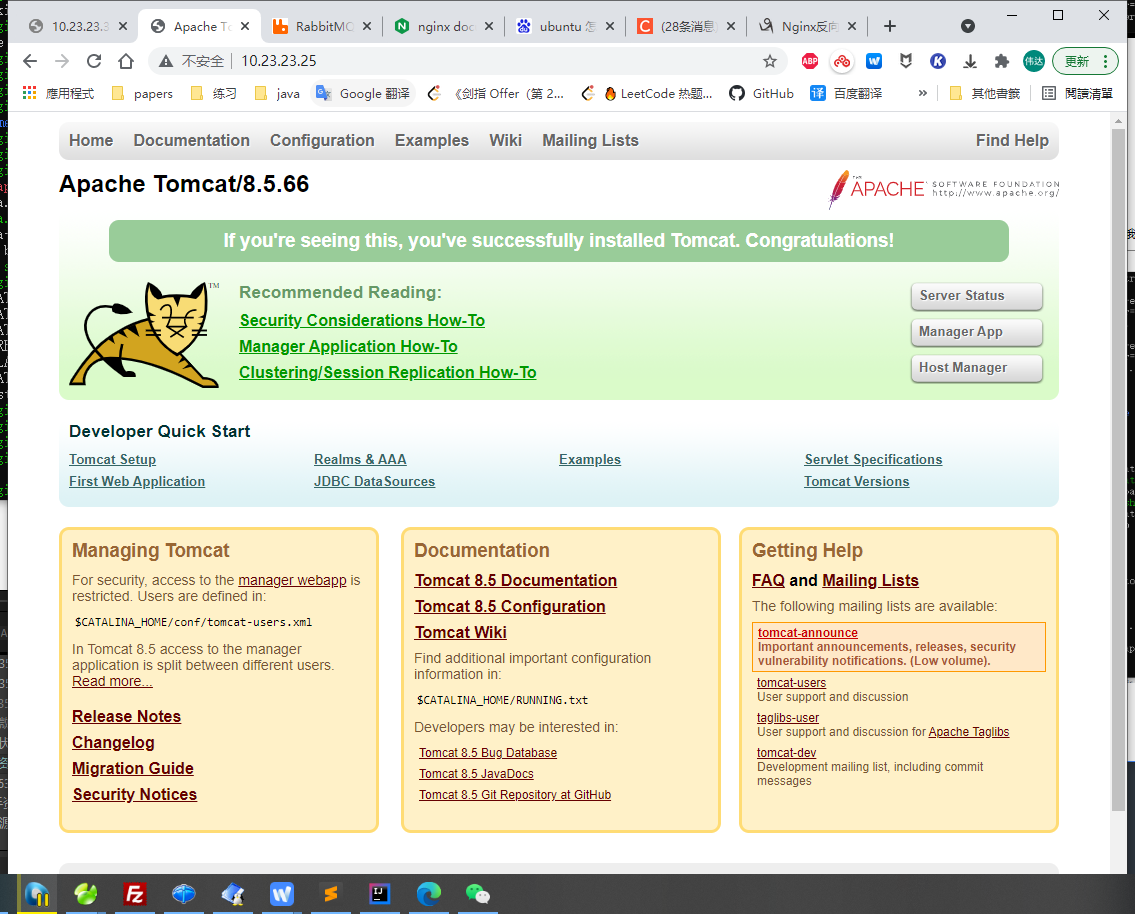1135x914 pixels.
Task: Open the Servlet Specifications link
Action: [873, 460]
